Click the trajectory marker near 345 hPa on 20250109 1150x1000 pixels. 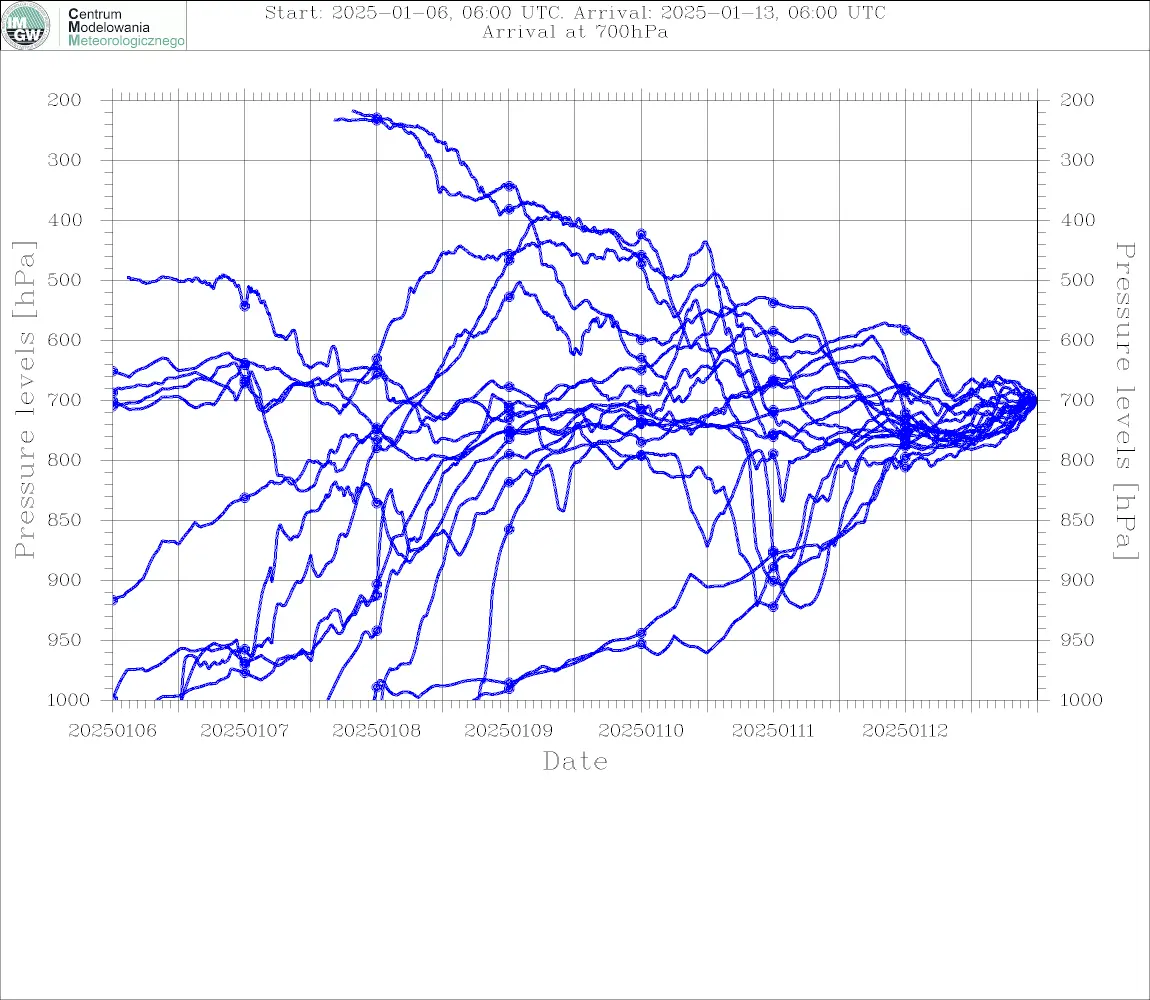[509, 186]
